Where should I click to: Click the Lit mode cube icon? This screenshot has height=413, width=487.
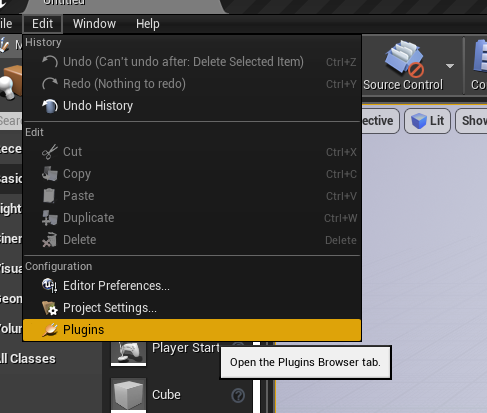pos(419,121)
